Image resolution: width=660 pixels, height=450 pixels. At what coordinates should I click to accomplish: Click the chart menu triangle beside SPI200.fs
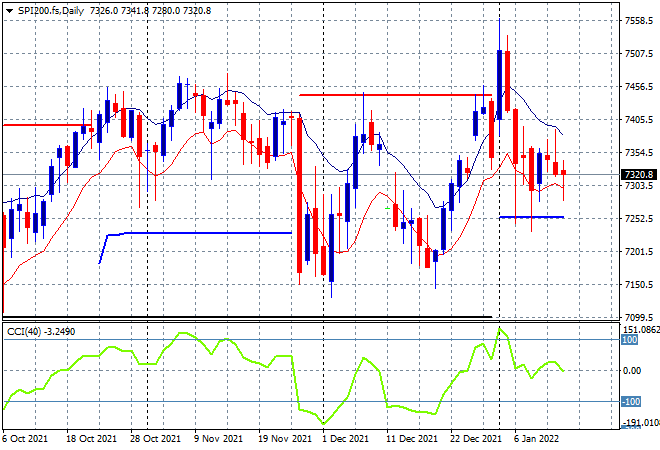pyautogui.click(x=9, y=11)
